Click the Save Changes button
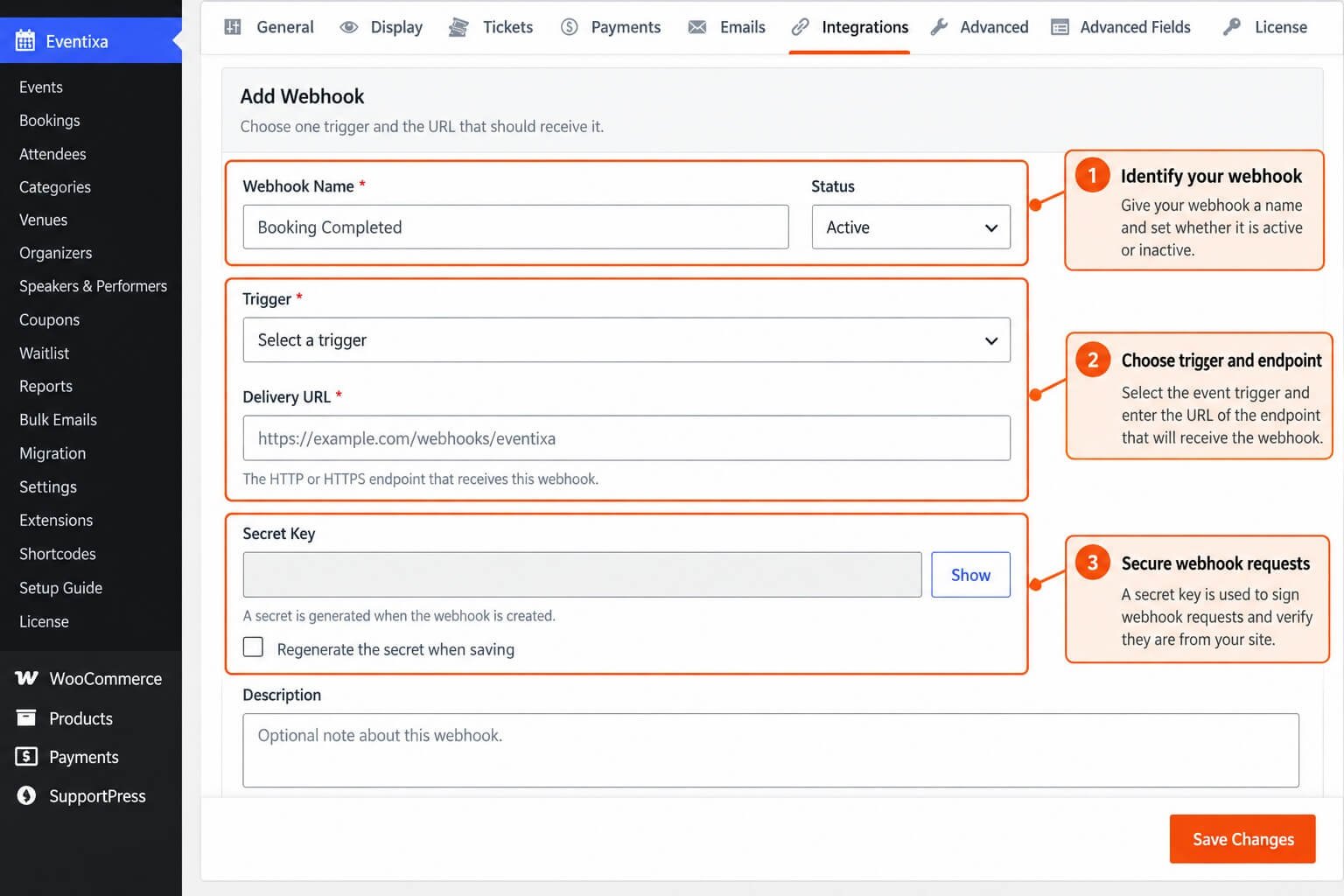 [x=1242, y=839]
